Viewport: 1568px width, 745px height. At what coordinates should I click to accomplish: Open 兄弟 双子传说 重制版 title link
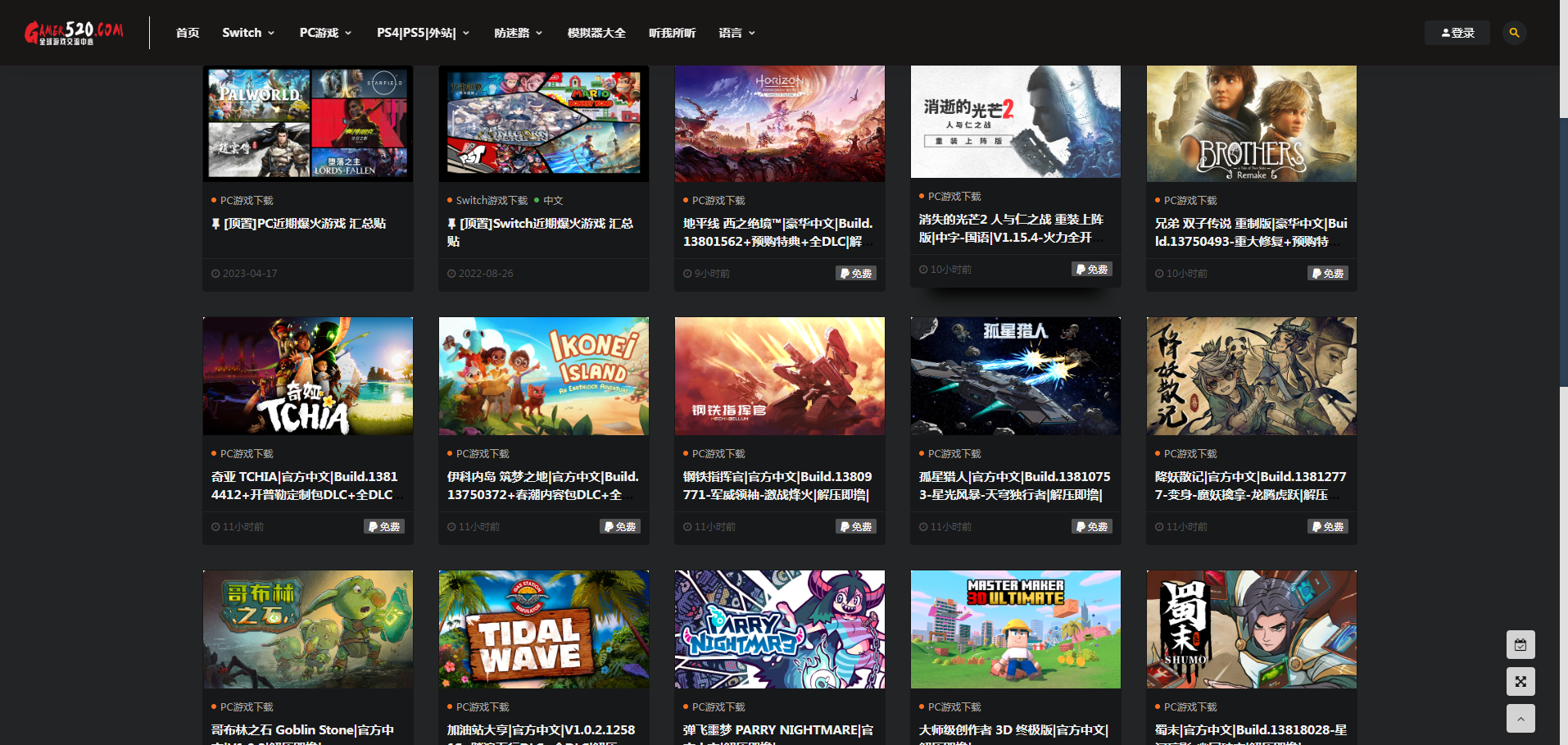(x=1251, y=233)
